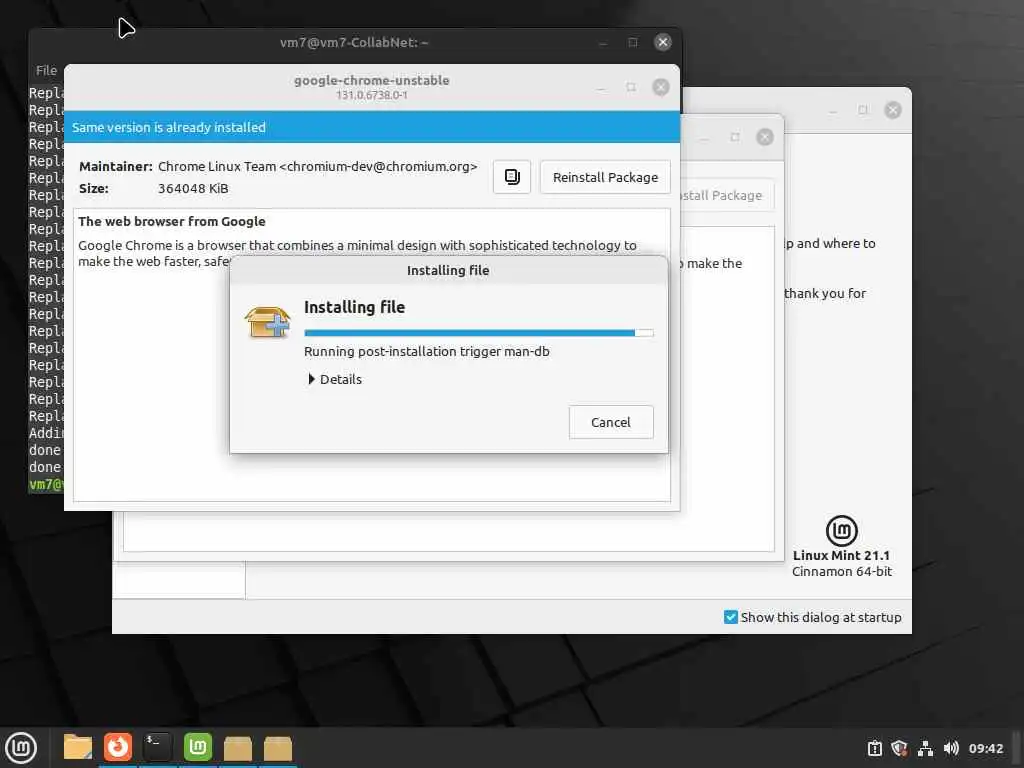1024x768 pixels.
Task: Click the installation progress bar
Action: click(x=479, y=333)
